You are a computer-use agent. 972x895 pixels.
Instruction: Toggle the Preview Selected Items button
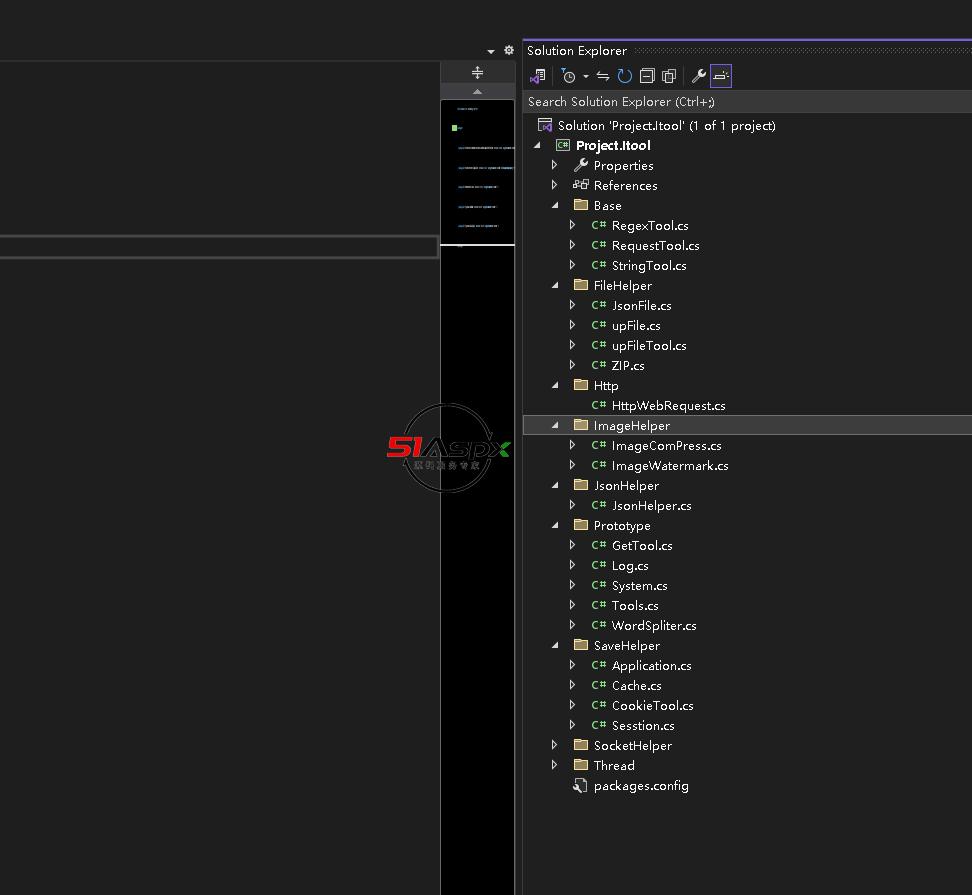721,76
